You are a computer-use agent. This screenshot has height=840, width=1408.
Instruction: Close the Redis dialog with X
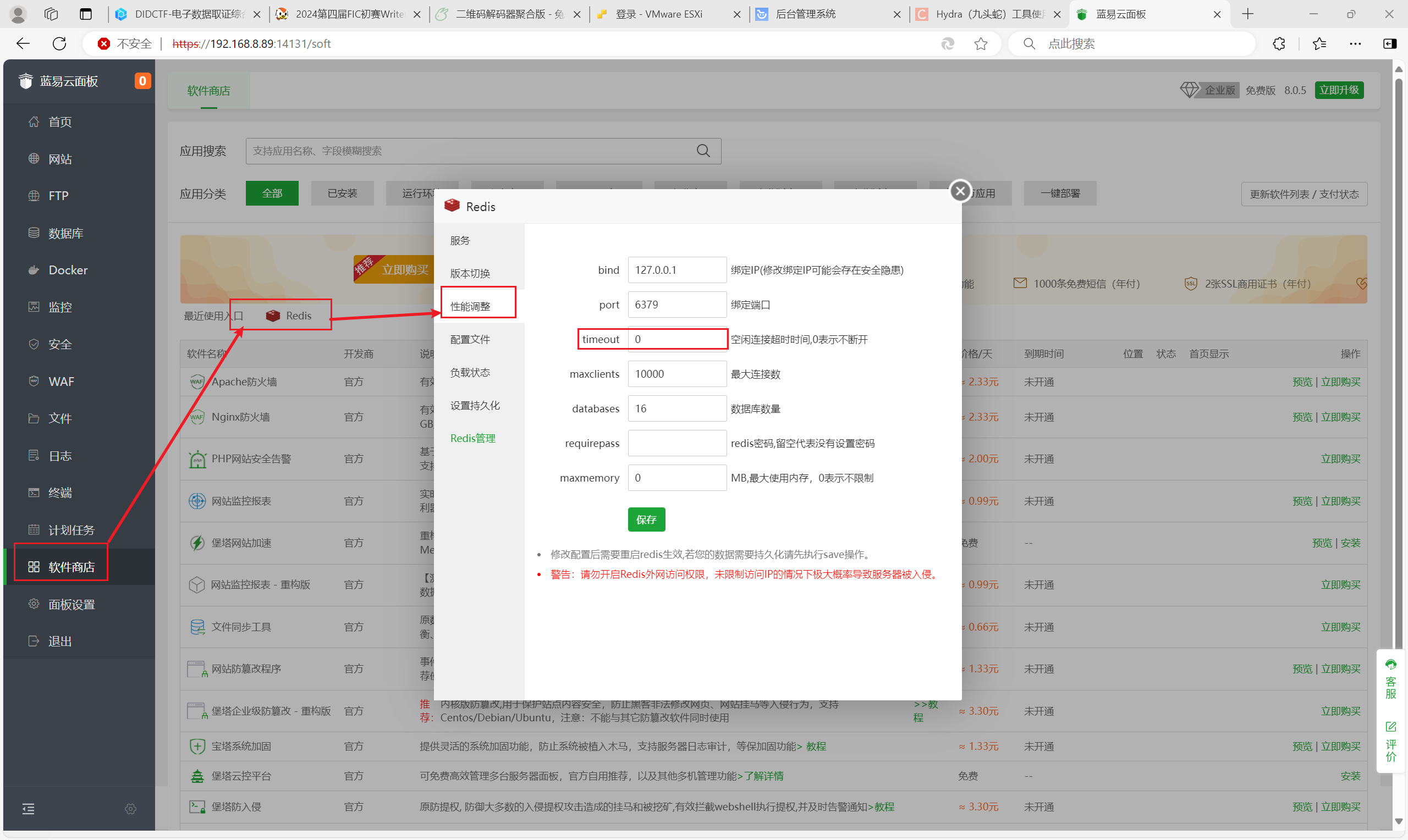(960, 191)
